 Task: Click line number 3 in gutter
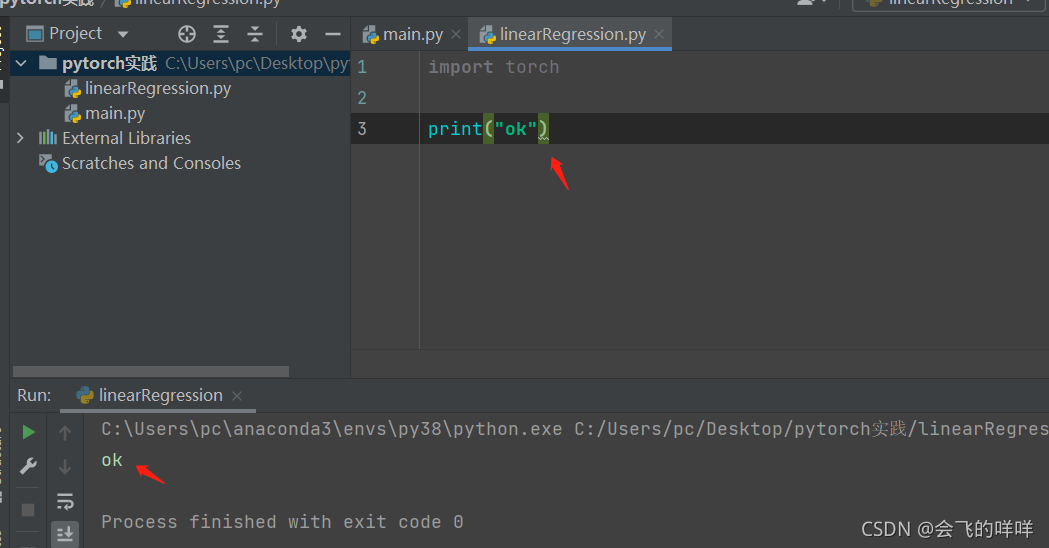point(362,128)
